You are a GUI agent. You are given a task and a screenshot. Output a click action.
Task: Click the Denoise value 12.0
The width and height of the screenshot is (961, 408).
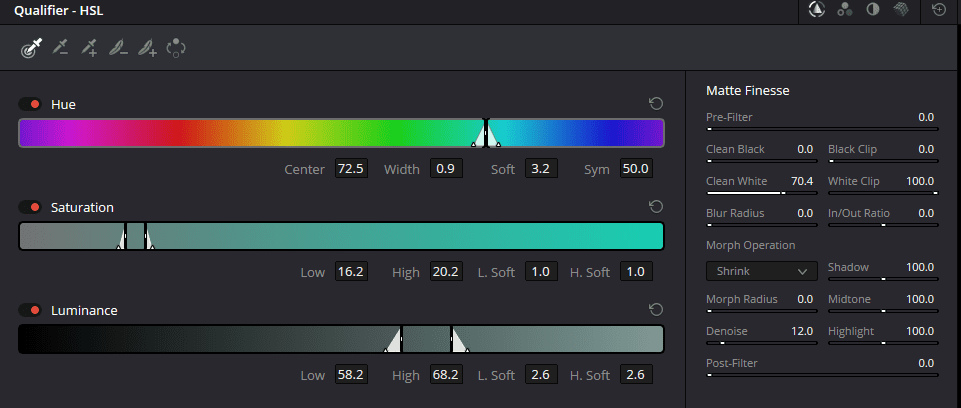click(x=802, y=331)
